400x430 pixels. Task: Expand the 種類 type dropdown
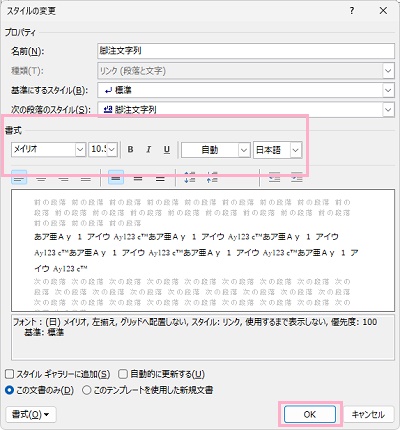click(x=388, y=71)
